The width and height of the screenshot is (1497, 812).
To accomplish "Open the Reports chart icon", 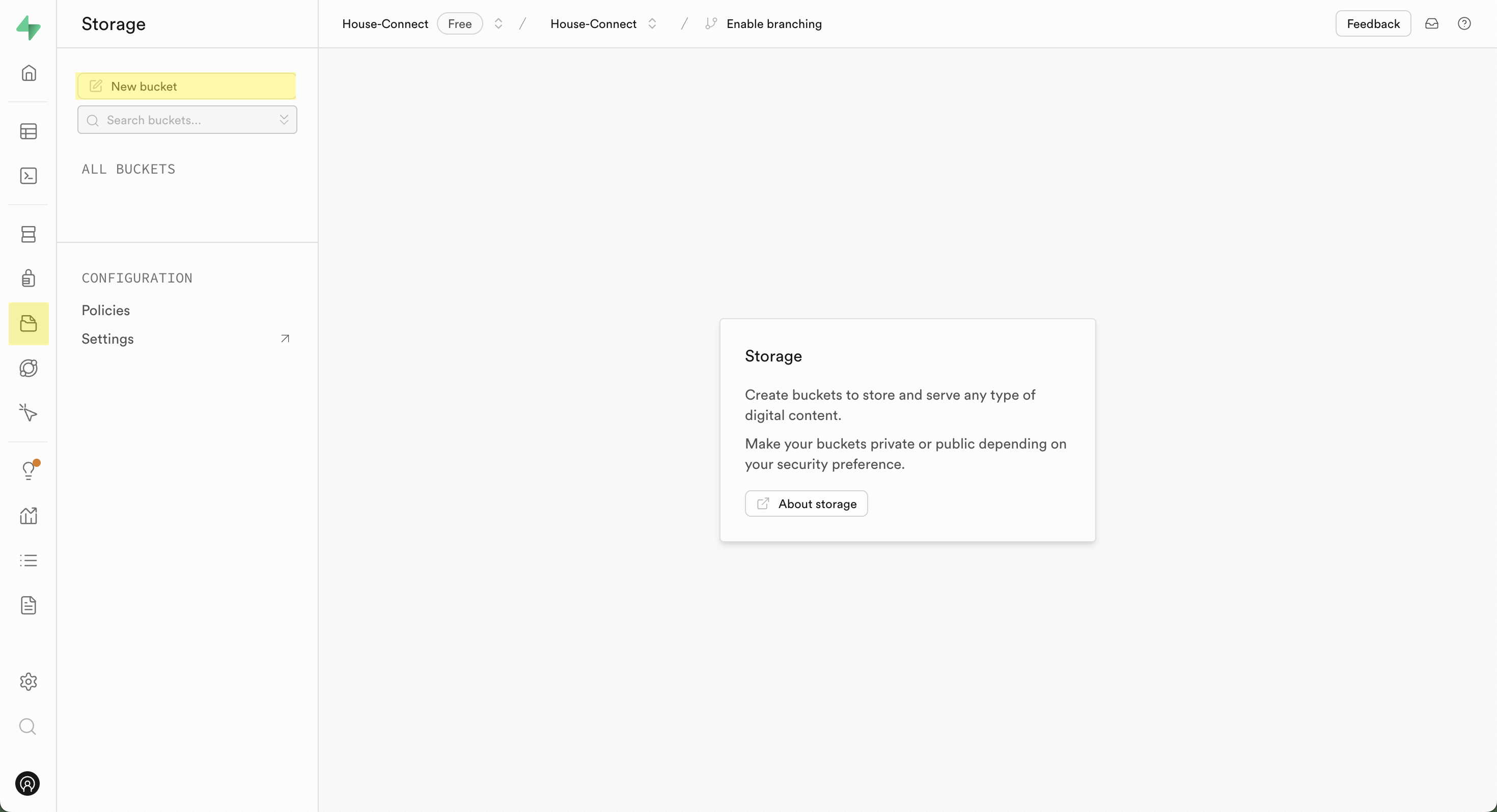I will 29,515.
